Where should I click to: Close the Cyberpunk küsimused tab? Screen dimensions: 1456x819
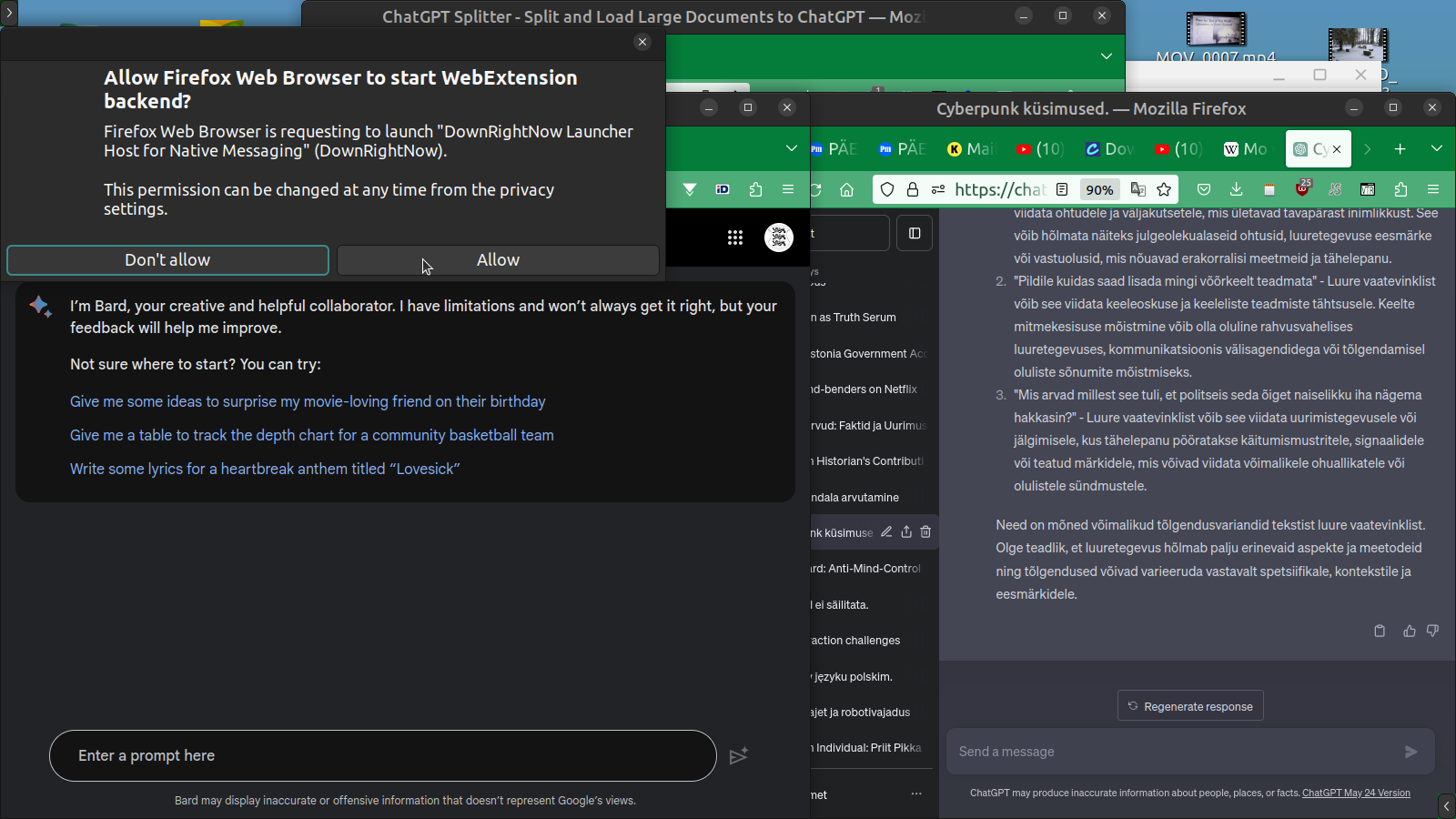point(1337,149)
